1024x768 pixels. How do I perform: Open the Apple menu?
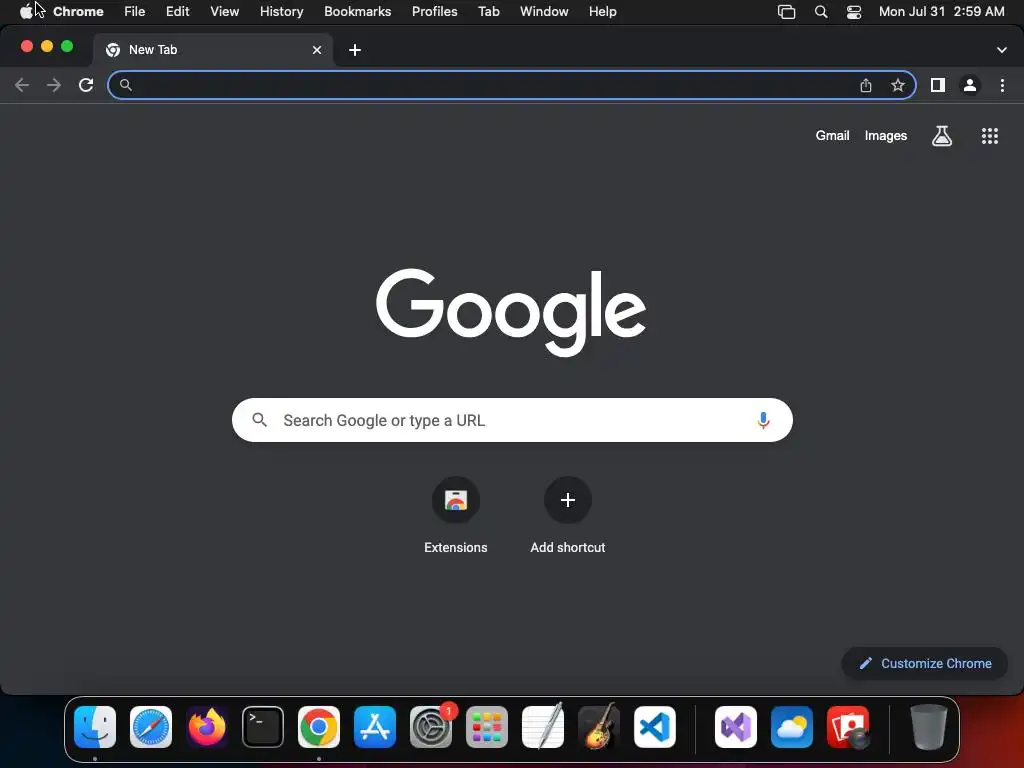25,11
